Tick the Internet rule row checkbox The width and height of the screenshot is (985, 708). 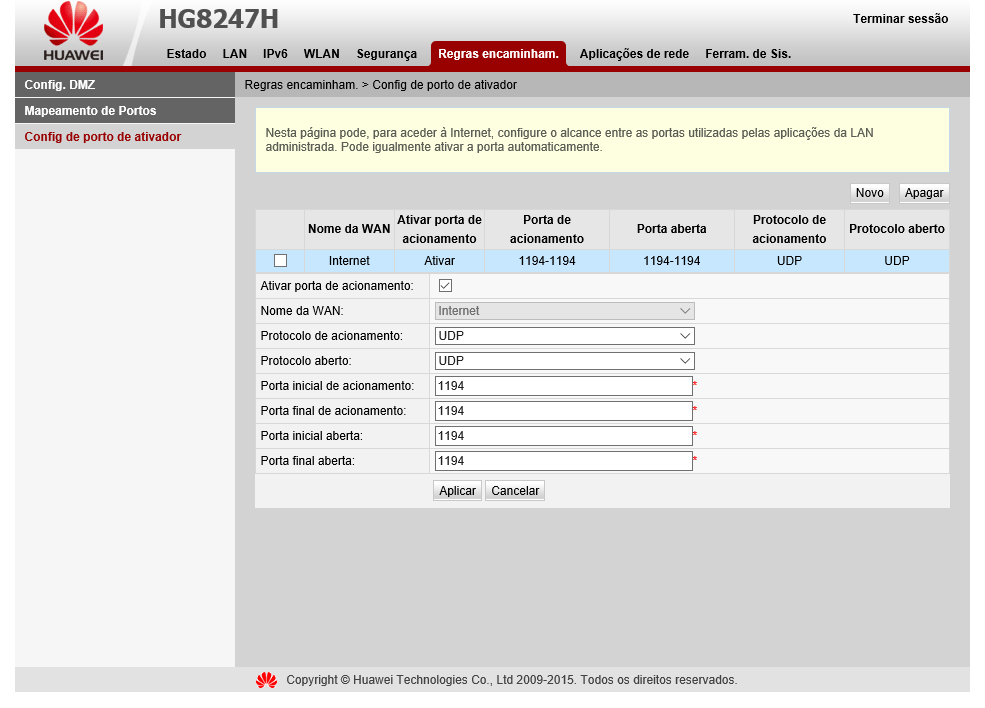[280, 261]
